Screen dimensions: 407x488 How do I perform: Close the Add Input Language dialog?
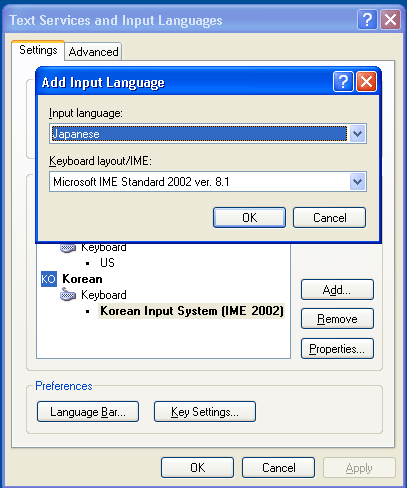pos(366,82)
